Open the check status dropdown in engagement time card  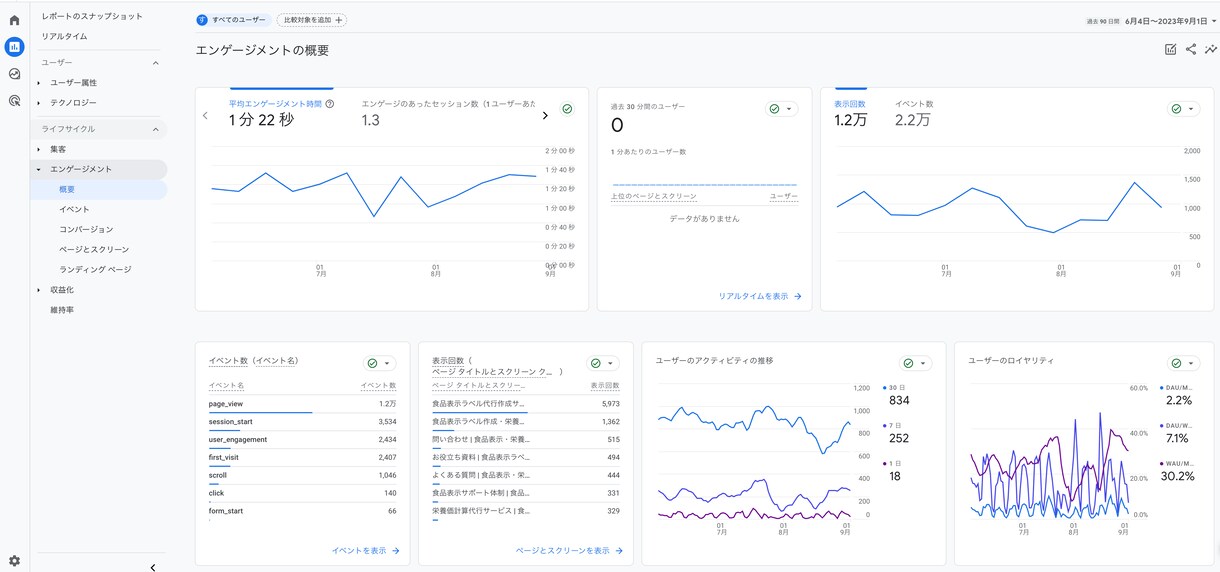(567, 109)
